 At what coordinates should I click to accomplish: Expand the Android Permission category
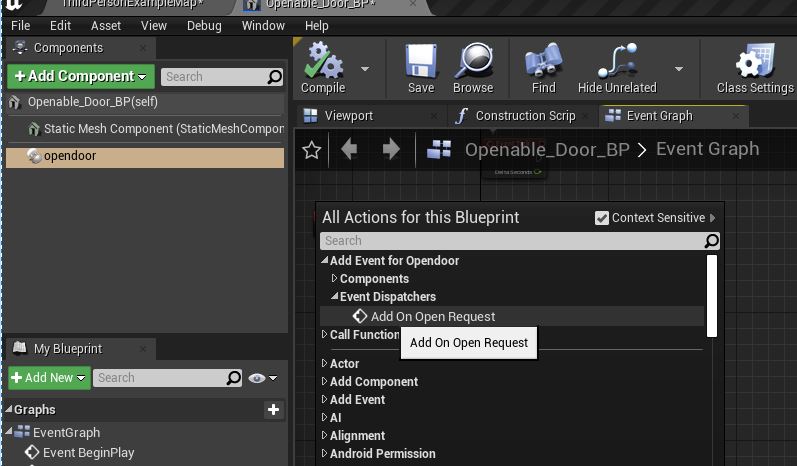point(324,453)
